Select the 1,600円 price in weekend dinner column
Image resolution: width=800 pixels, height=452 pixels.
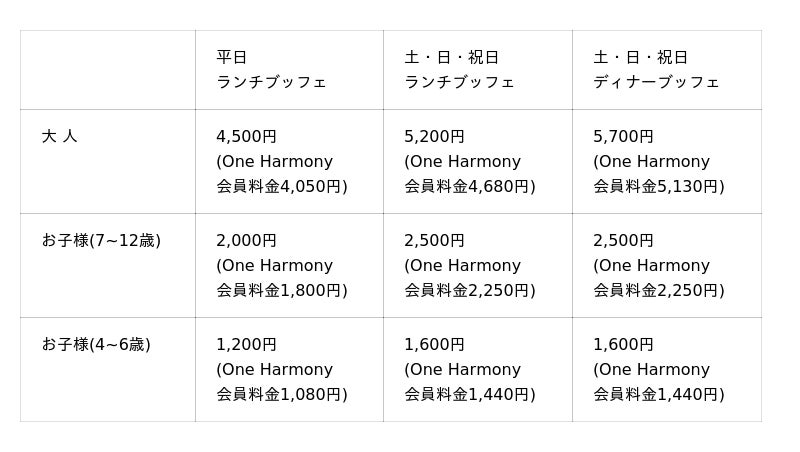tap(623, 344)
